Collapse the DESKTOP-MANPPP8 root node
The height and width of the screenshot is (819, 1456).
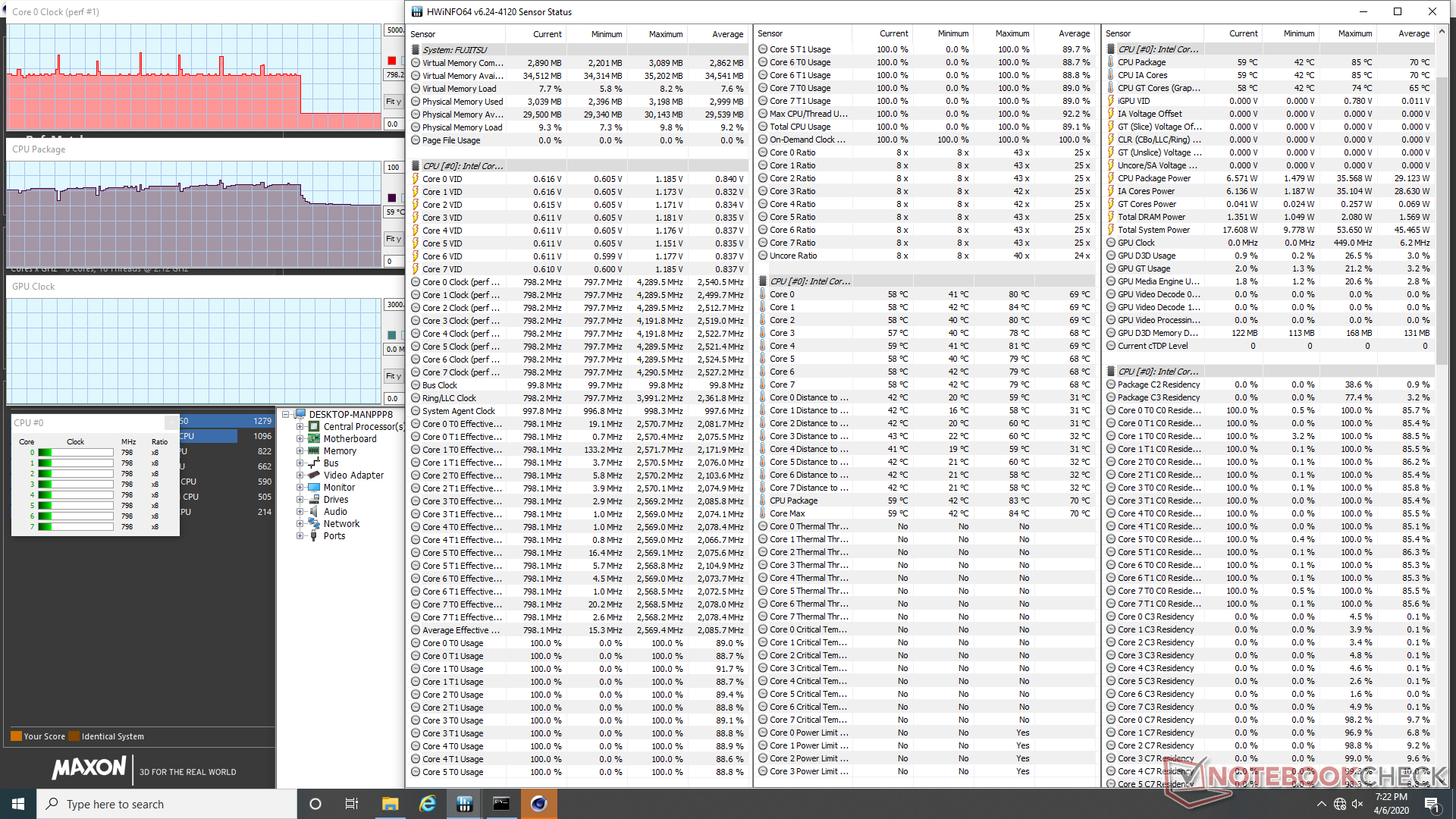click(x=286, y=415)
